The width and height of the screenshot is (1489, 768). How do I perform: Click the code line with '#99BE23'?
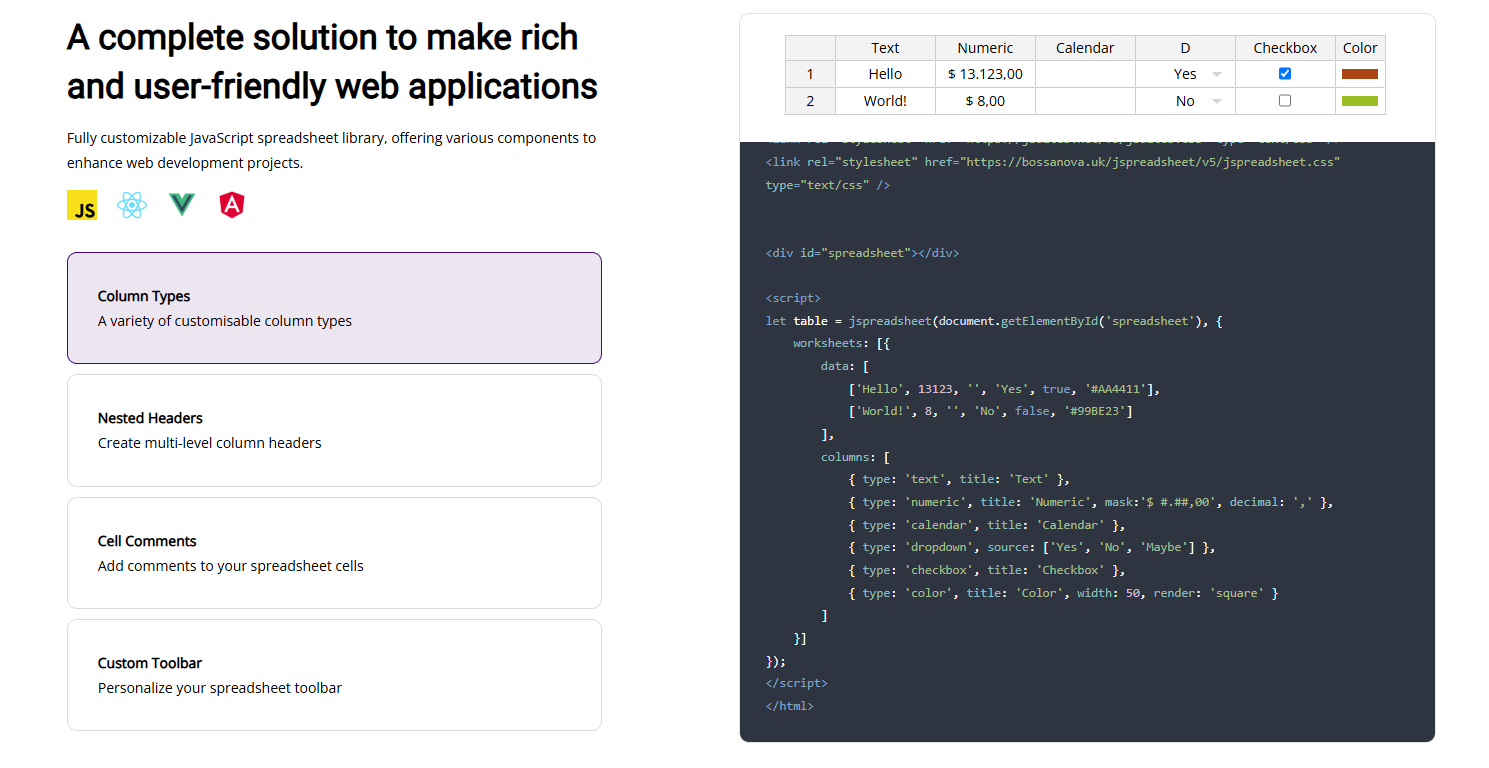pyautogui.click(x=990, y=411)
